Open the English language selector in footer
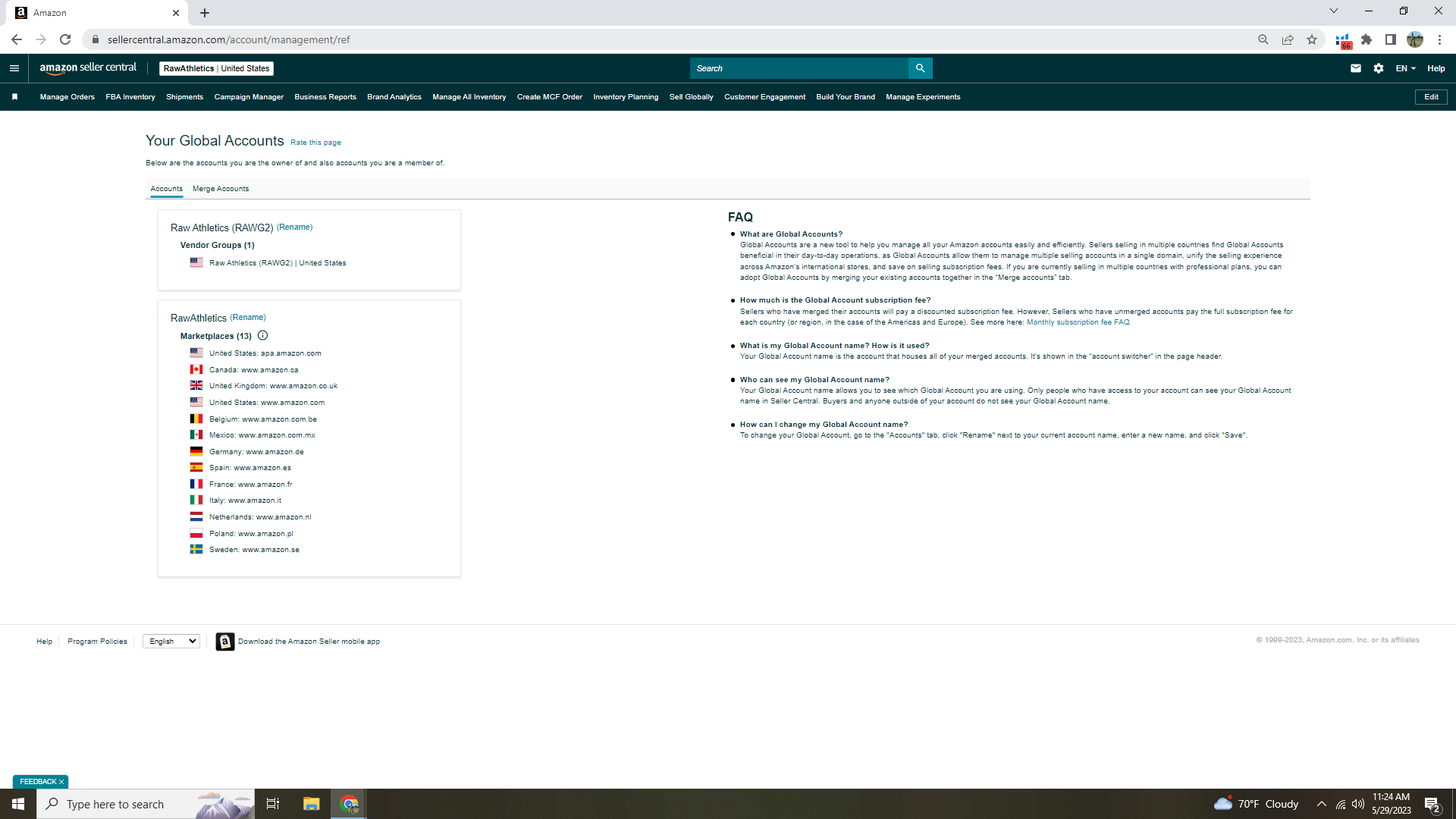 pos(171,642)
